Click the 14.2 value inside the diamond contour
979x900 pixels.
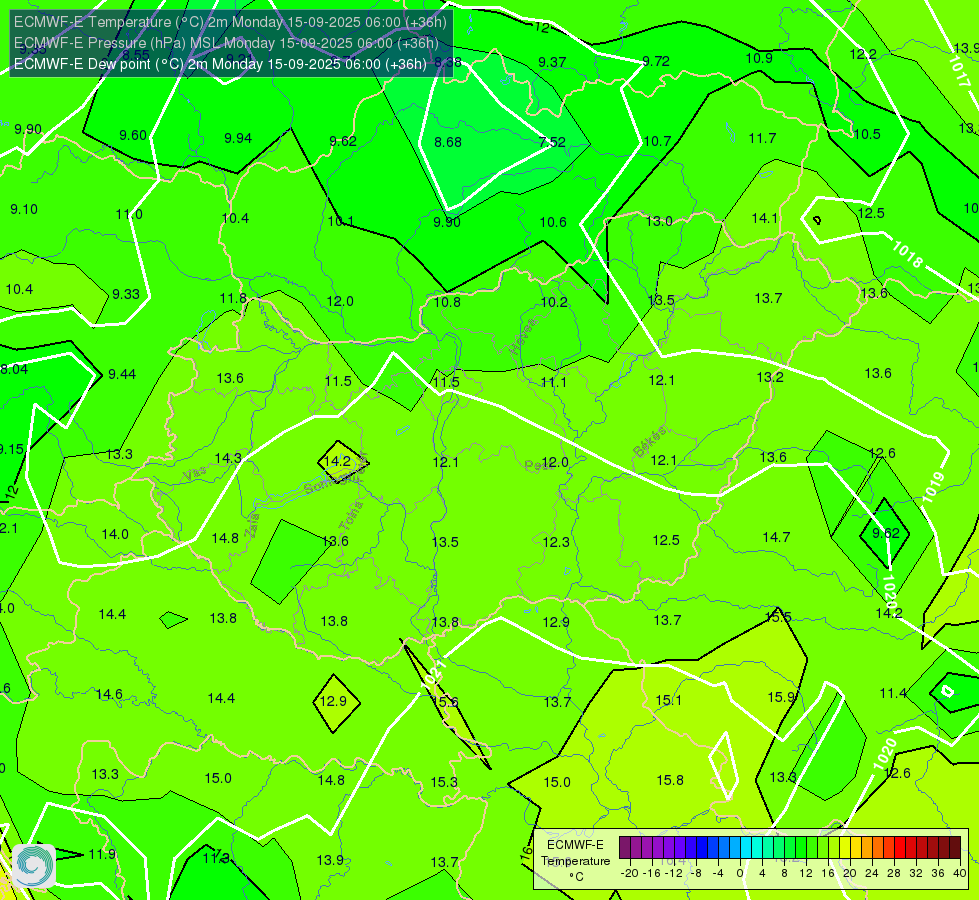[x=338, y=462]
